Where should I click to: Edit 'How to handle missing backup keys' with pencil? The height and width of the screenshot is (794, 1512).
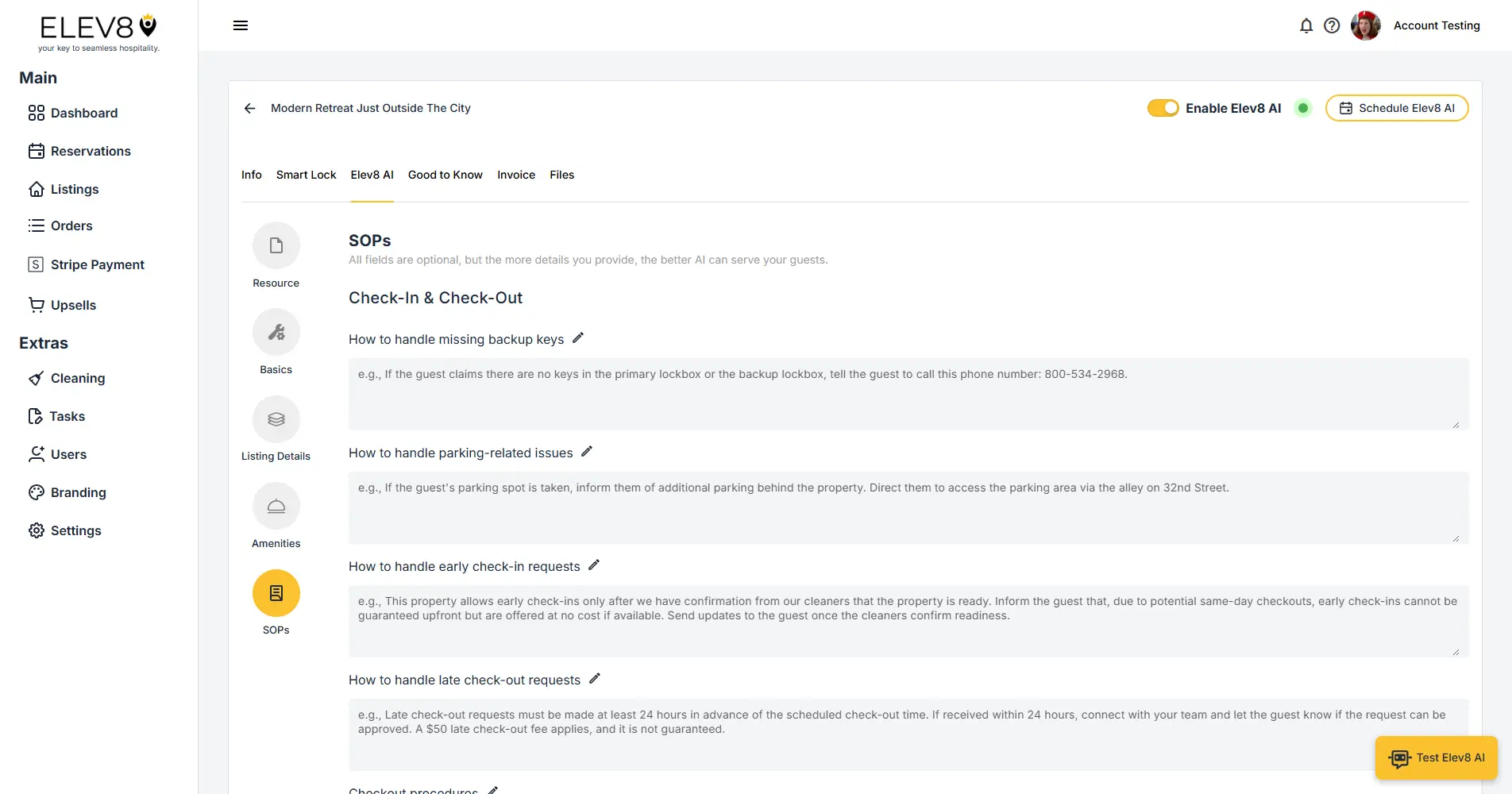pos(578,337)
